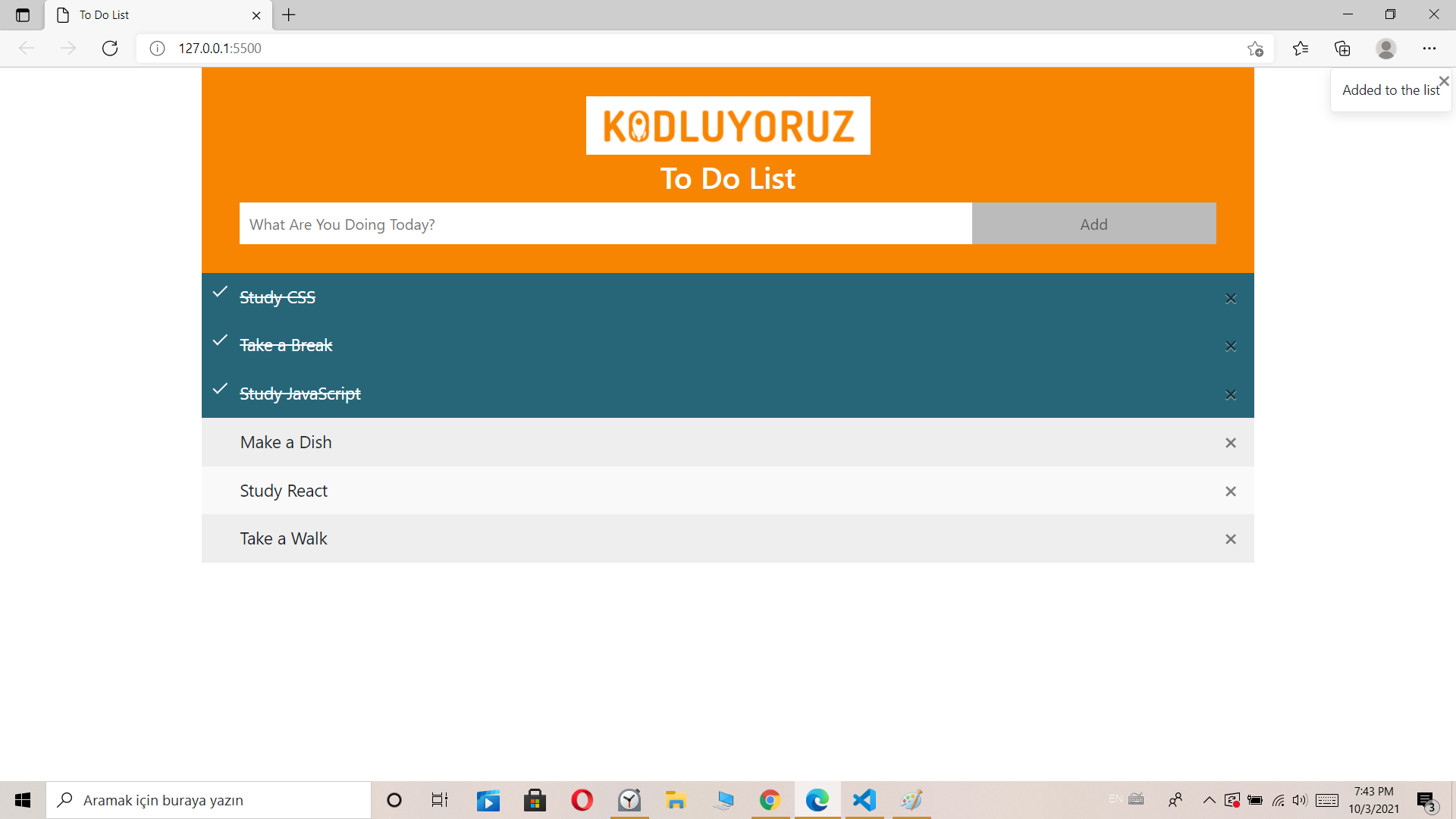The image size is (1456, 819).
Task: Focus the What Are You Doing Today field
Action: pyautogui.click(x=605, y=224)
